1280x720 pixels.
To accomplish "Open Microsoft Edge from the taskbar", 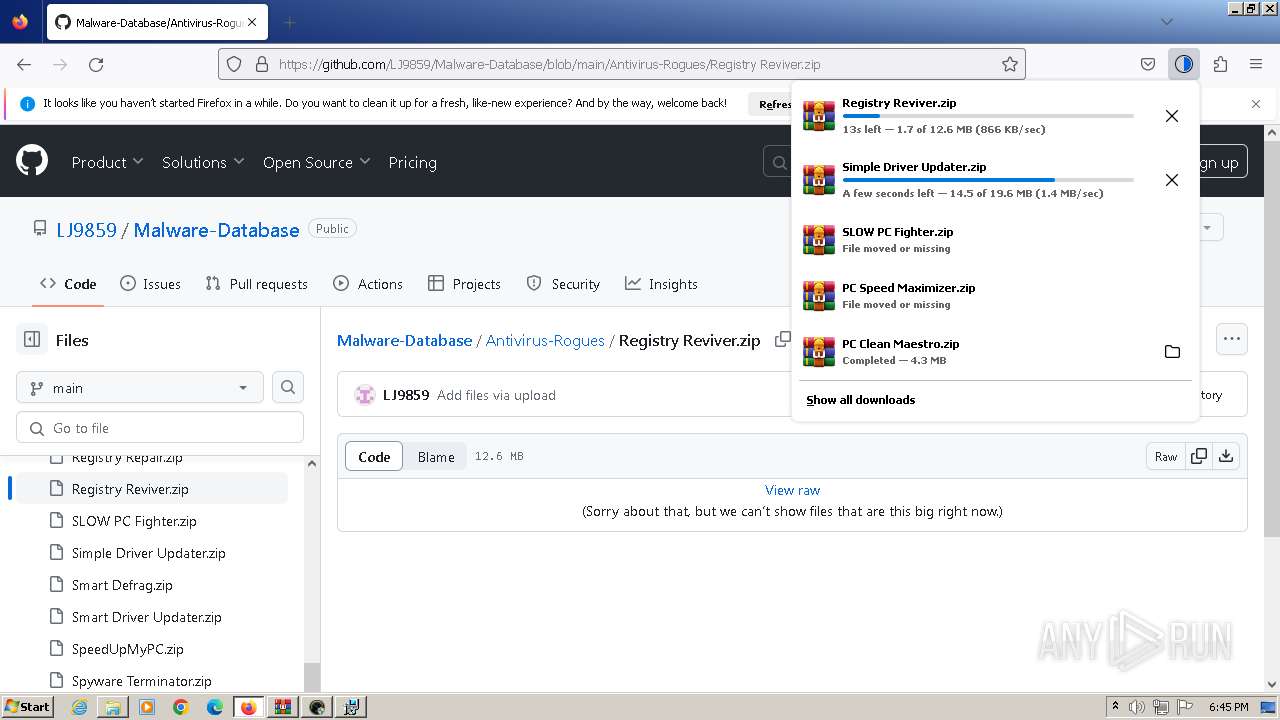I will tap(215, 707).
